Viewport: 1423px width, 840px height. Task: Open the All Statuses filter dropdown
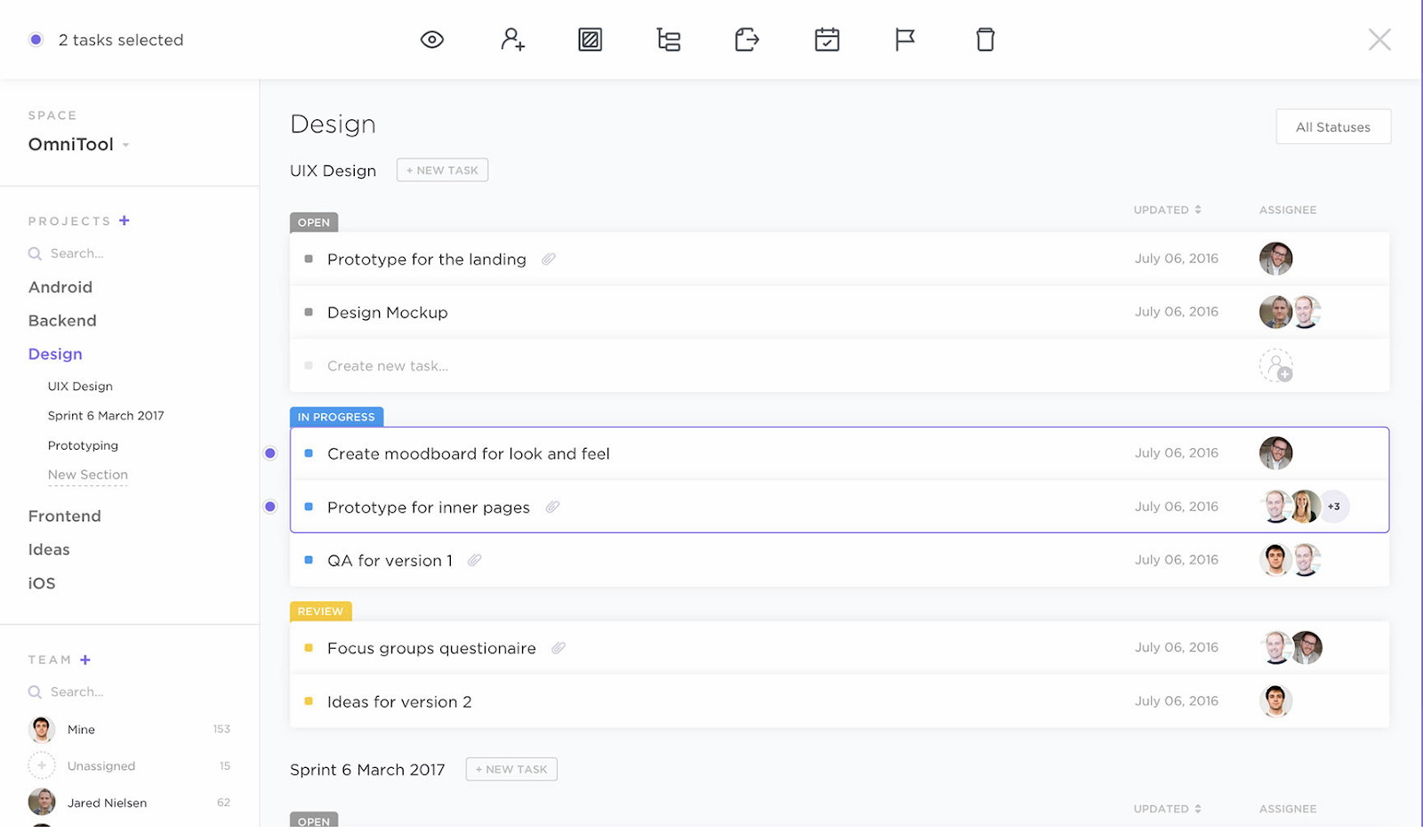(1333, 127)
